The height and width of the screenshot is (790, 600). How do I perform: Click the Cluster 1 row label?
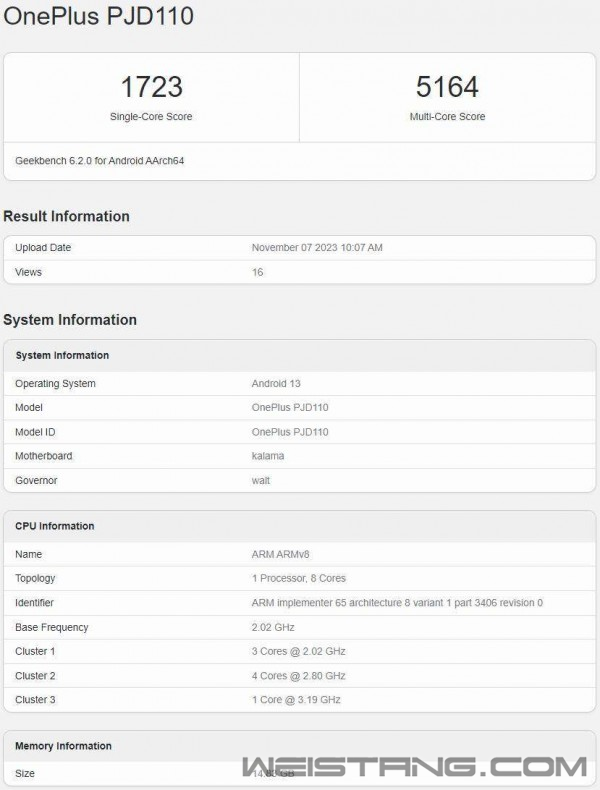[x=35, y=651]
